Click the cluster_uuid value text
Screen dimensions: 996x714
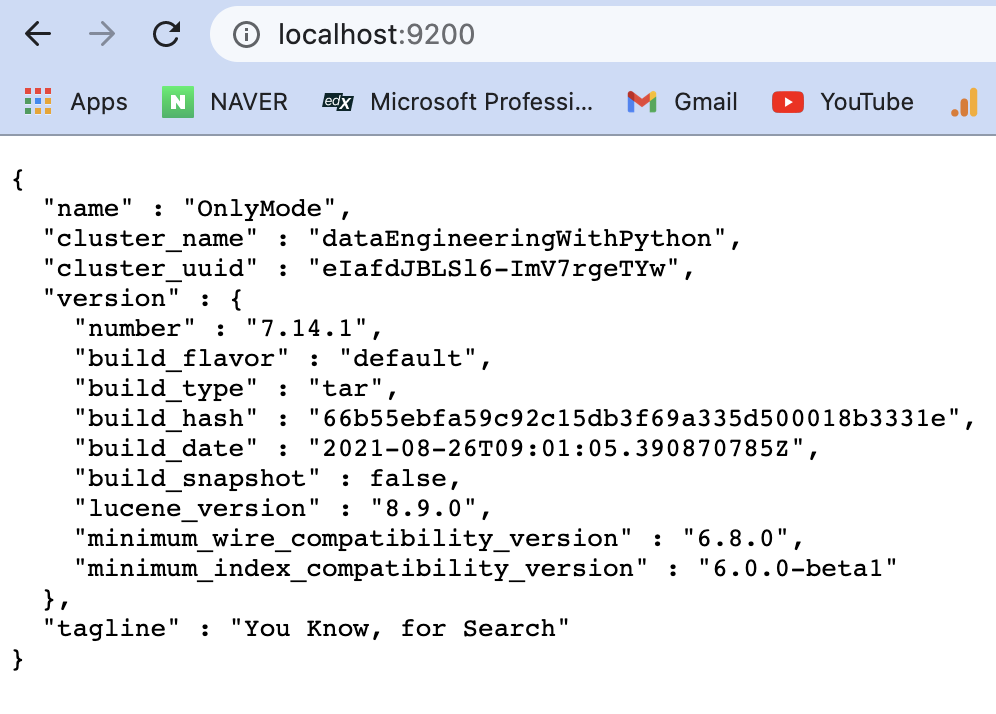tap(494, 269)
